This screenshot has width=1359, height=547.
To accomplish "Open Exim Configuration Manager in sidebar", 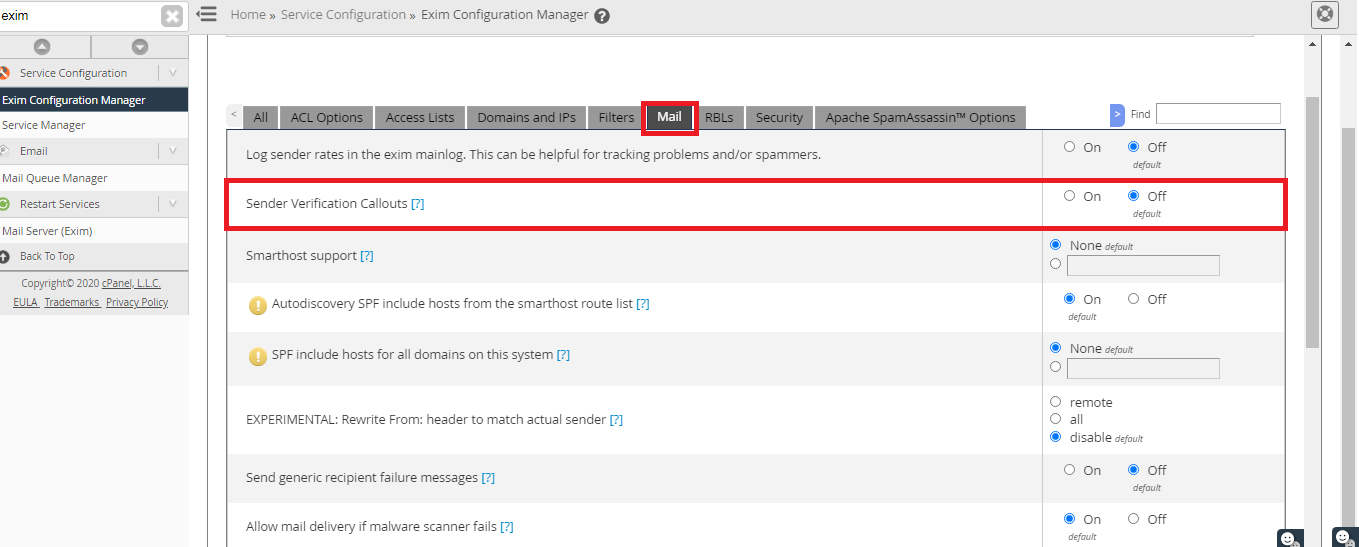I will (x=94, y=100).
